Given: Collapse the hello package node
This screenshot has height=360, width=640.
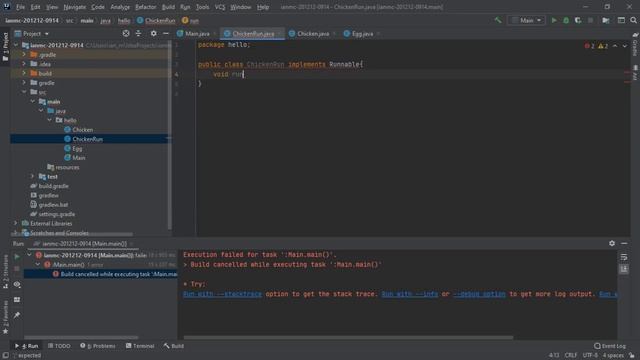Looking at the screenshot, I should pos(49,120).
